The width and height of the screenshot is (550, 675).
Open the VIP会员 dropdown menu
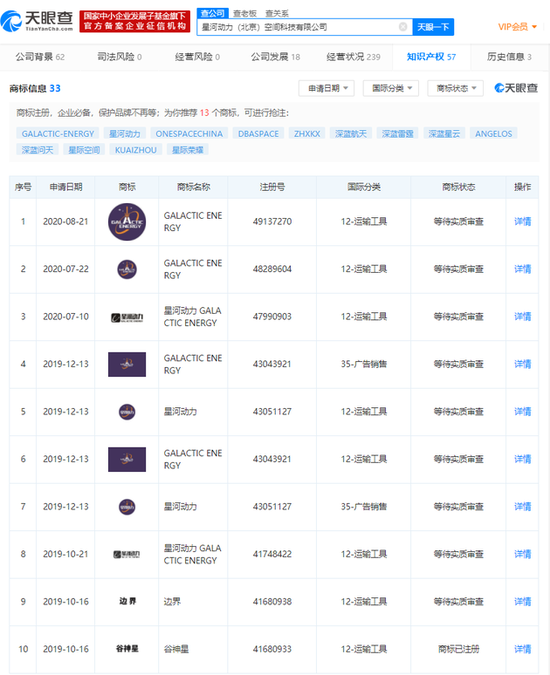coord(517,27)
